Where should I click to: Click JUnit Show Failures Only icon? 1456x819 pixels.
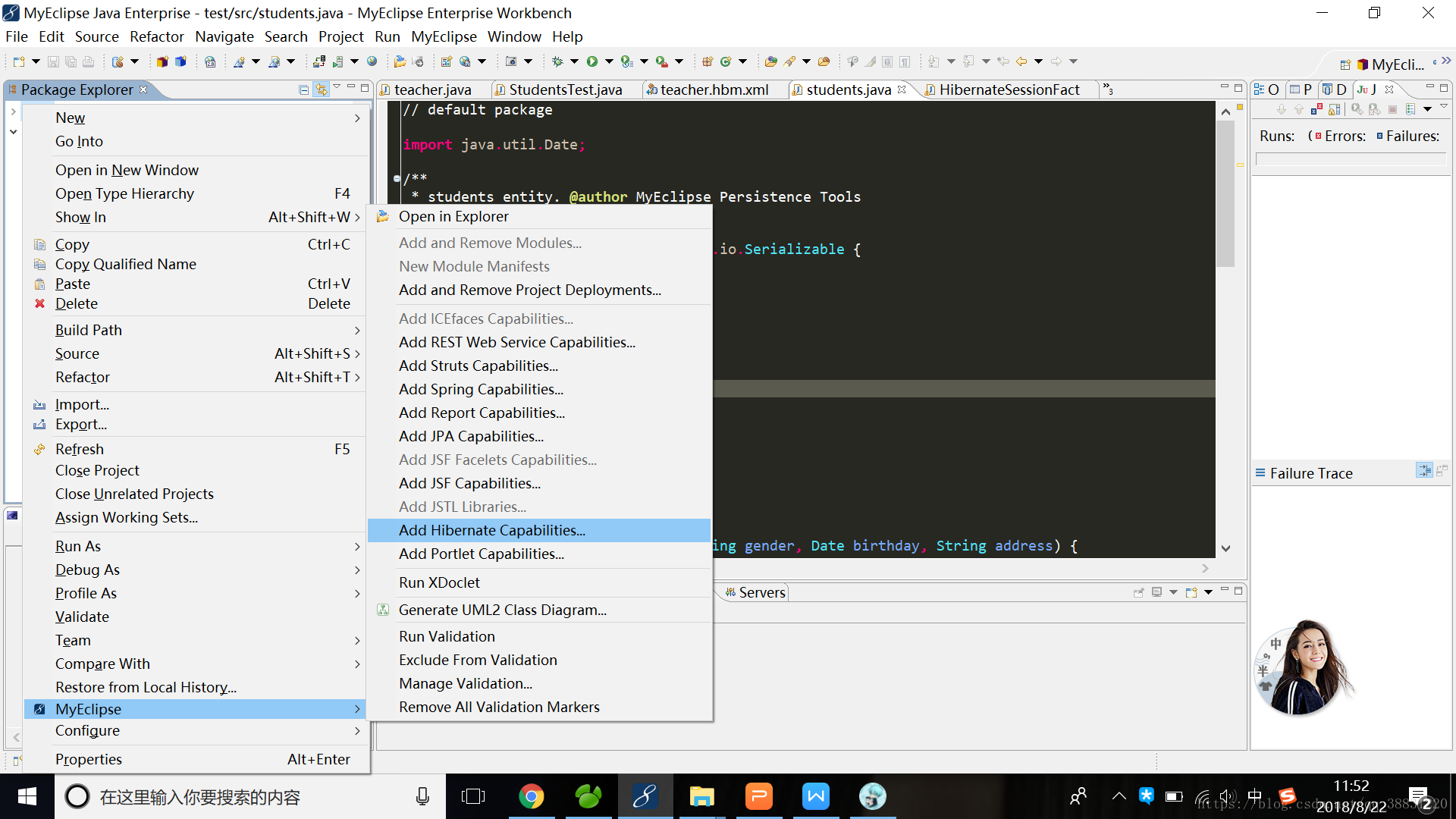1316,109
